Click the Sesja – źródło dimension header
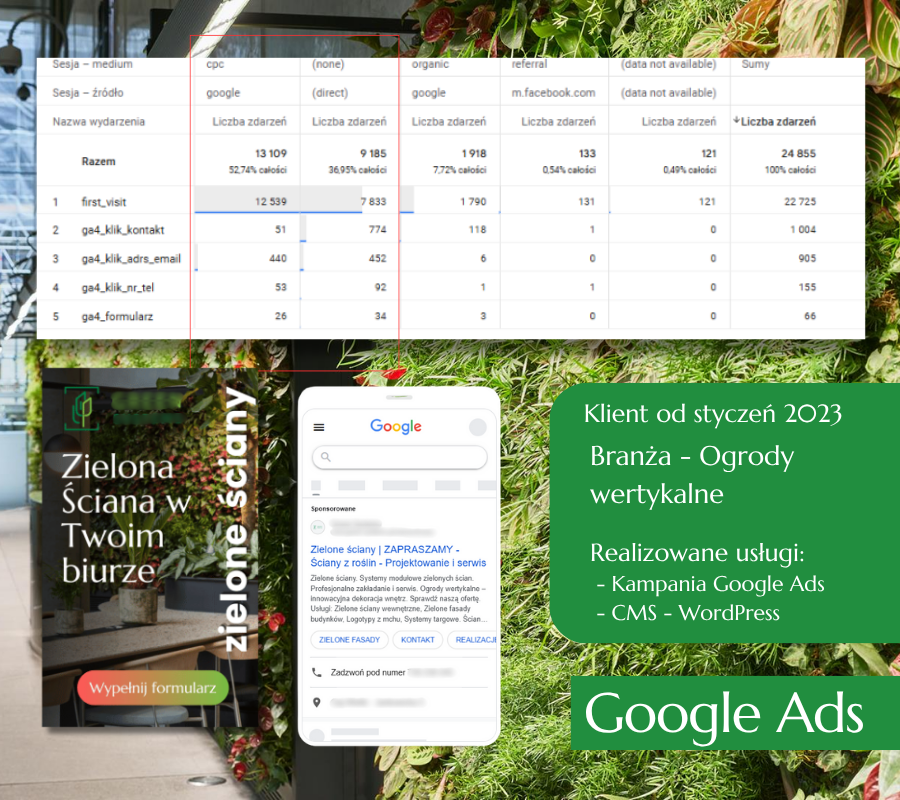The width and height of the screenshot is (900, 800). [x=88, y=93]
